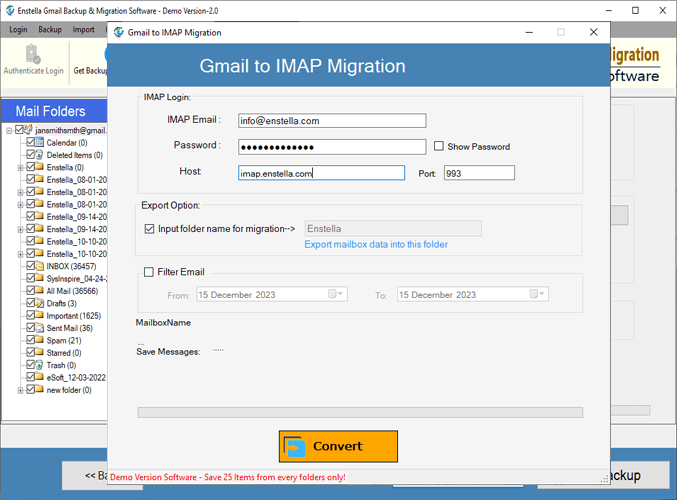The width and height of the screenshot is (677, 500).
Task: Open the To date dropdown
Action: click(540, 295)
